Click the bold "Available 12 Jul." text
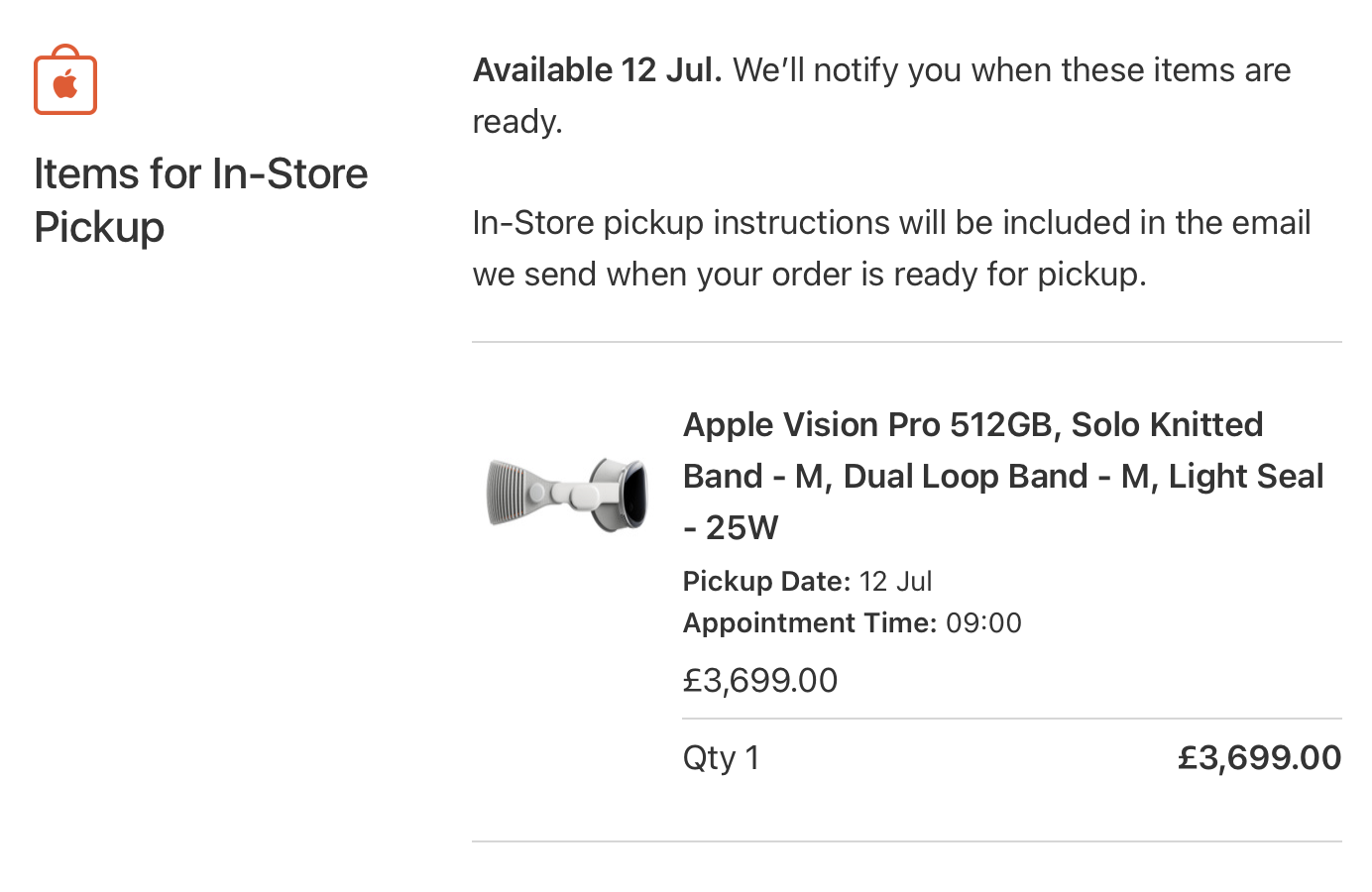Screen dimensions: 1372x892 tap(597, 70)
